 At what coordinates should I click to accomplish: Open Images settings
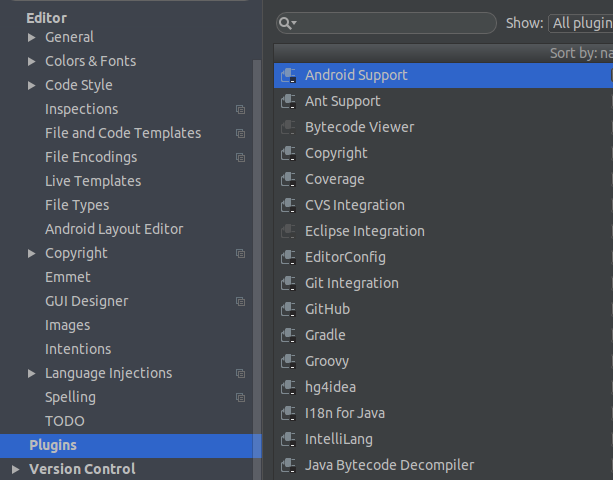click(67, 326)
